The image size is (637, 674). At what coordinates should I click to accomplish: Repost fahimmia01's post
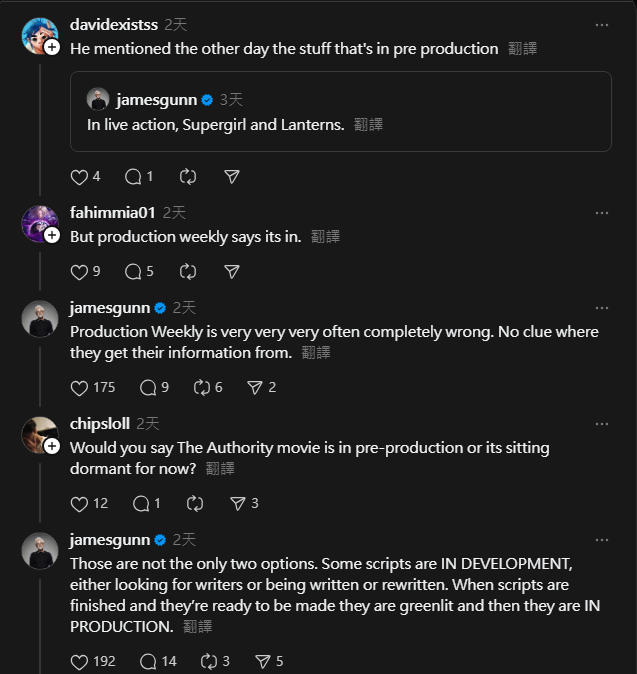tap(188, 271)
